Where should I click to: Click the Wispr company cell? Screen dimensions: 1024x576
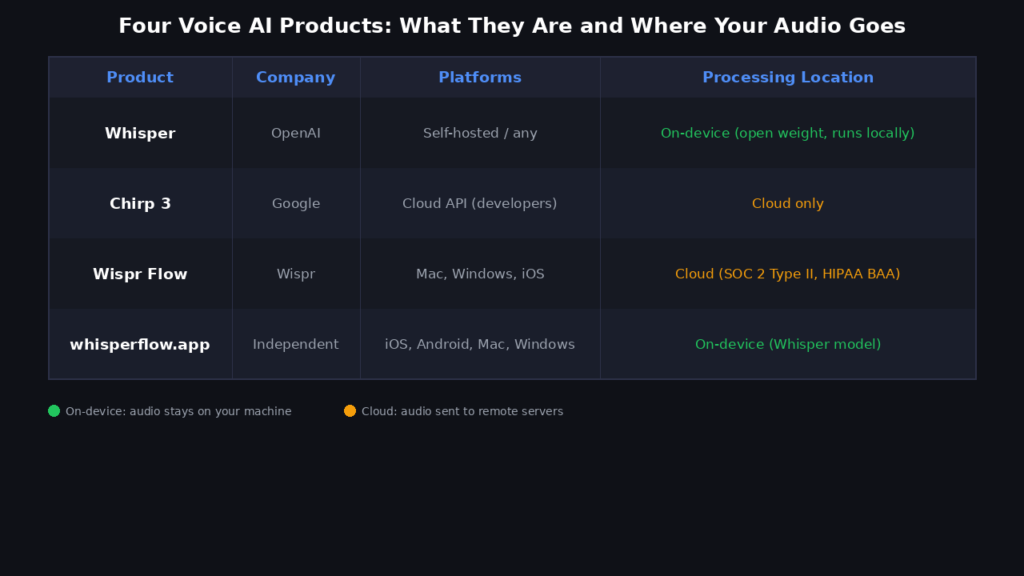pyautogui.click(x=296, y=274)
